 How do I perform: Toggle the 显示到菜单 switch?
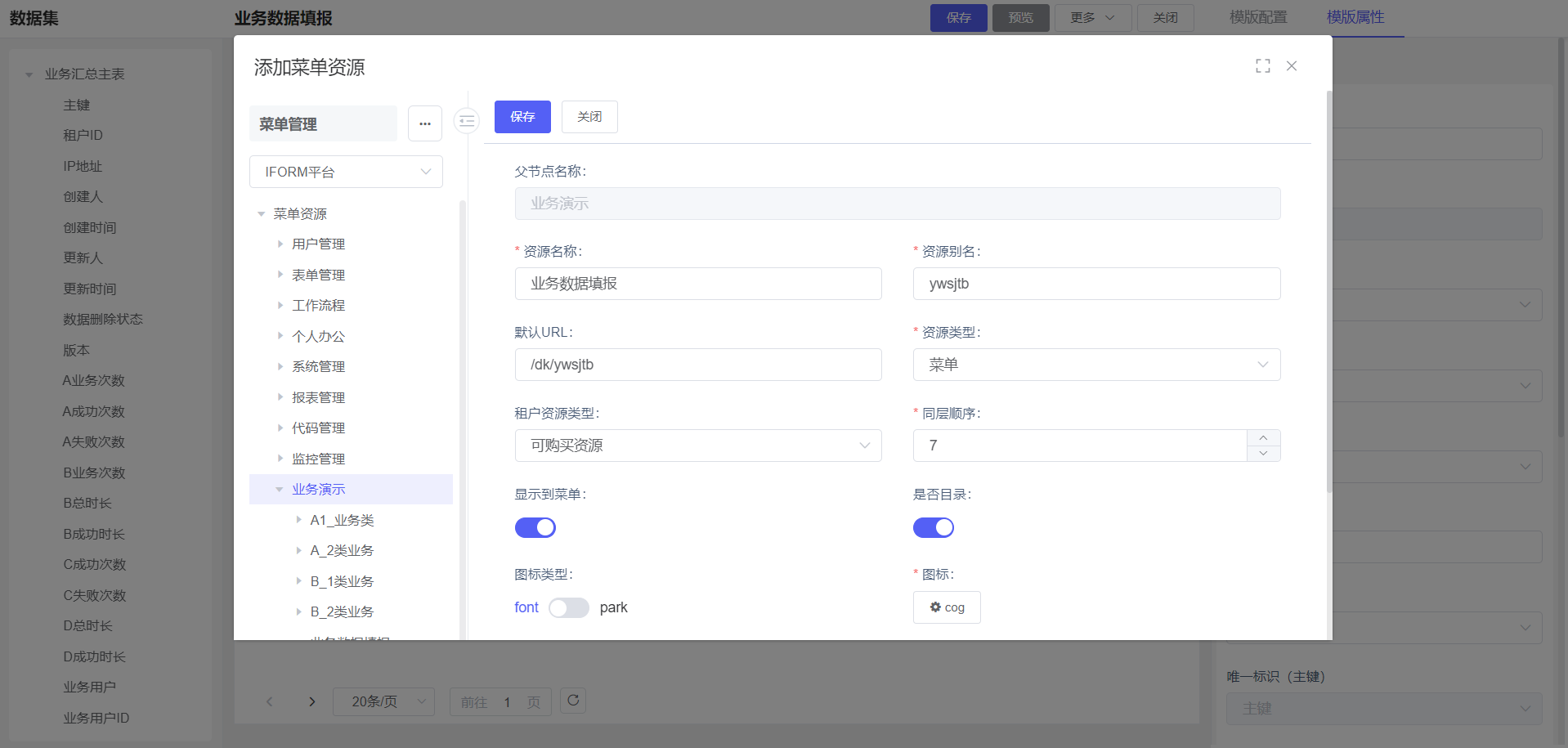click(535, 528)
